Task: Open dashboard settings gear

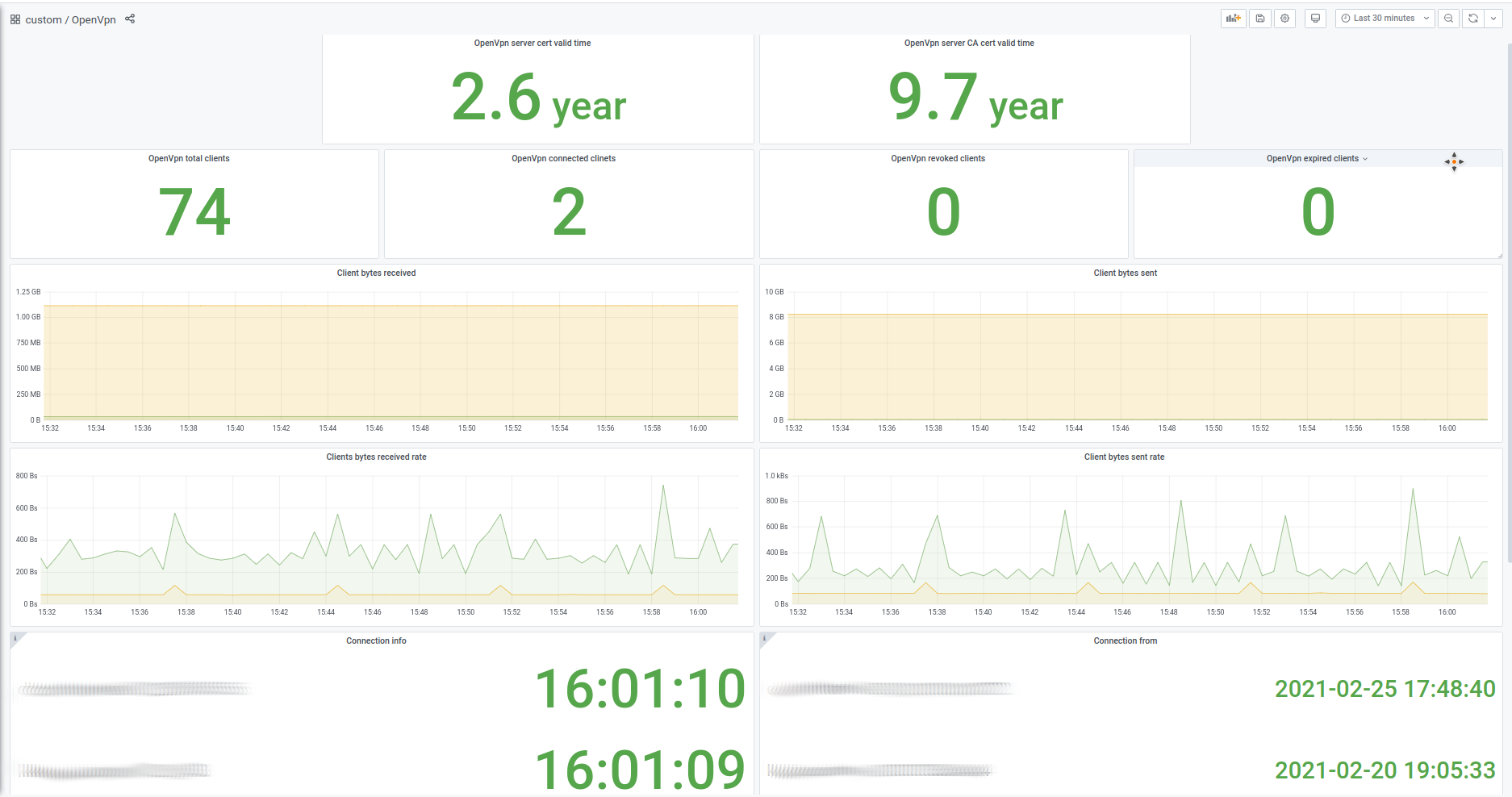Action: pyautogui.click(x=1285, y=19)
